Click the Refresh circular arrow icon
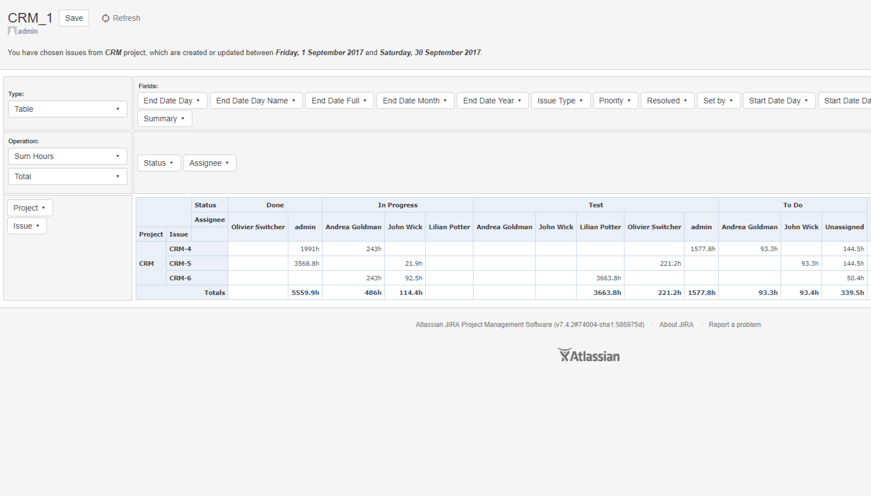Screen dimensions: 871x496 point(106,18)
